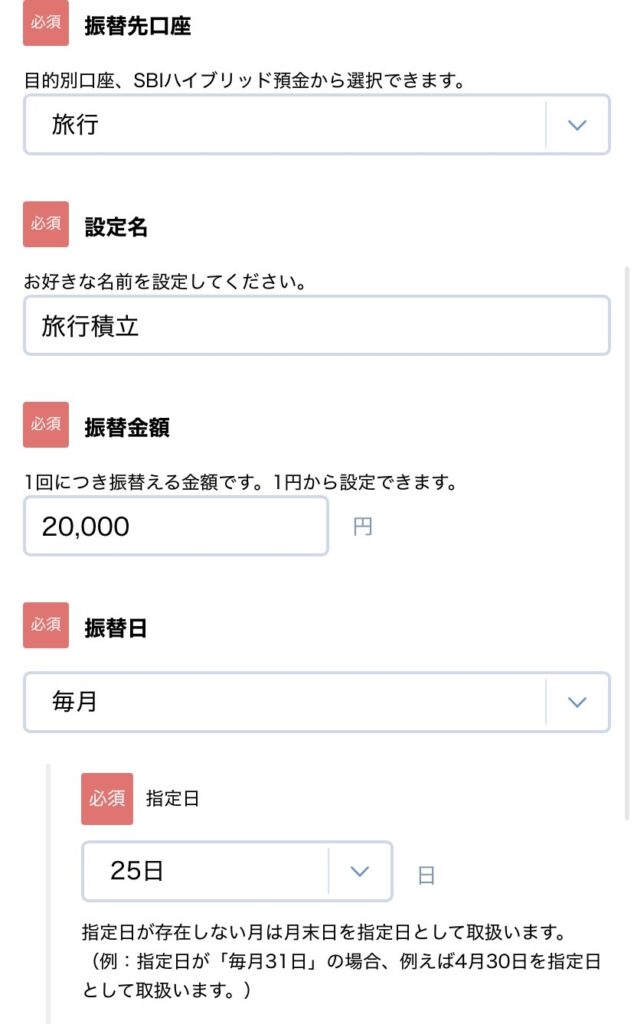The height and width of the screenshot is (1024, 634).
Task: Click the chevron in the 毎月 frequency dropdown
Action: [576, 702]
